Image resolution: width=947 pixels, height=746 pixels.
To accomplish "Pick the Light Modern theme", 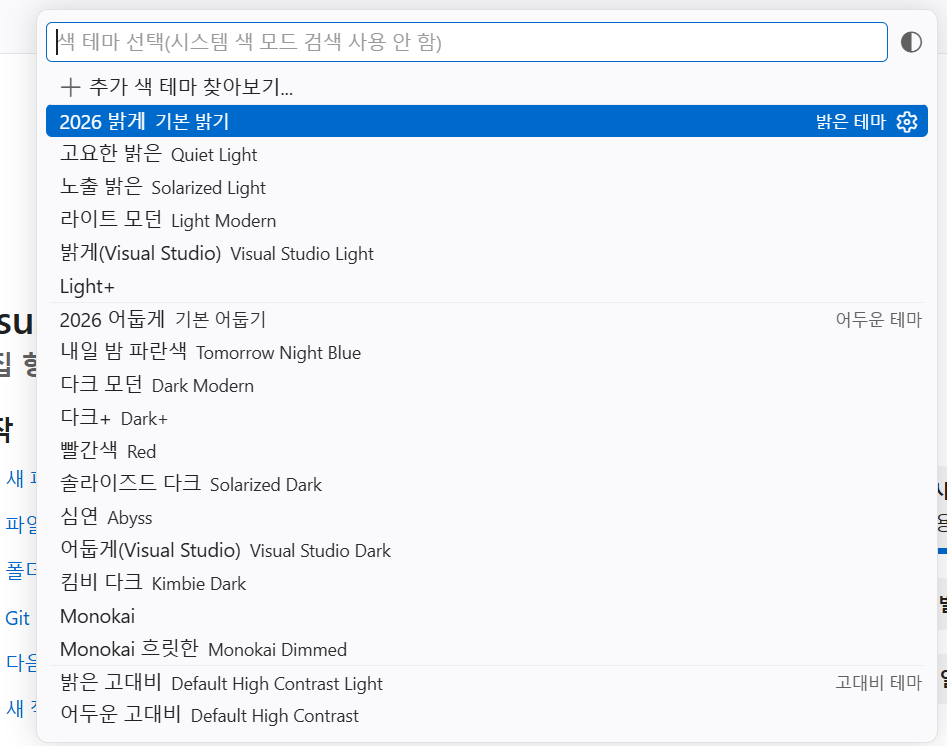I will tap(487, 220).
